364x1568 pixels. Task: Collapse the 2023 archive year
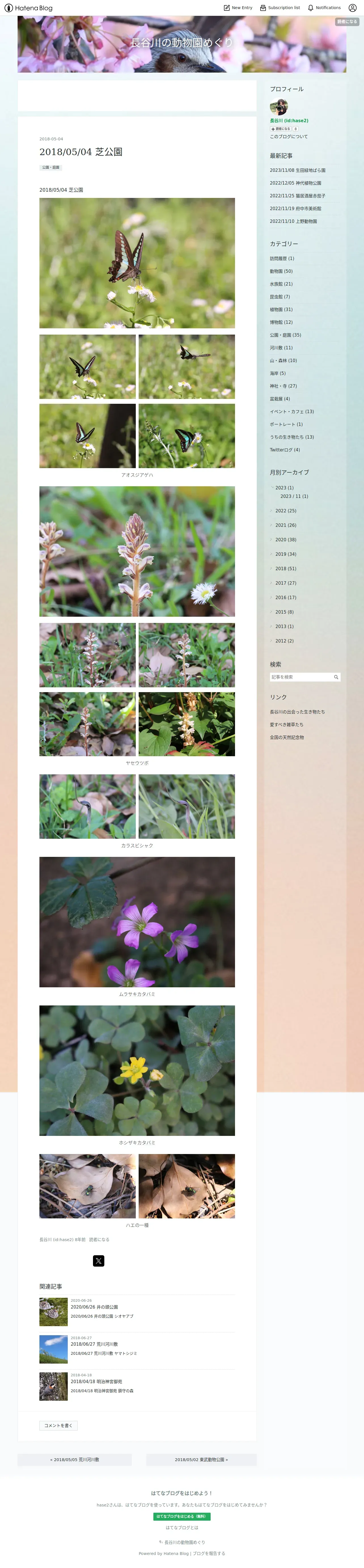(x=272, y=488)
